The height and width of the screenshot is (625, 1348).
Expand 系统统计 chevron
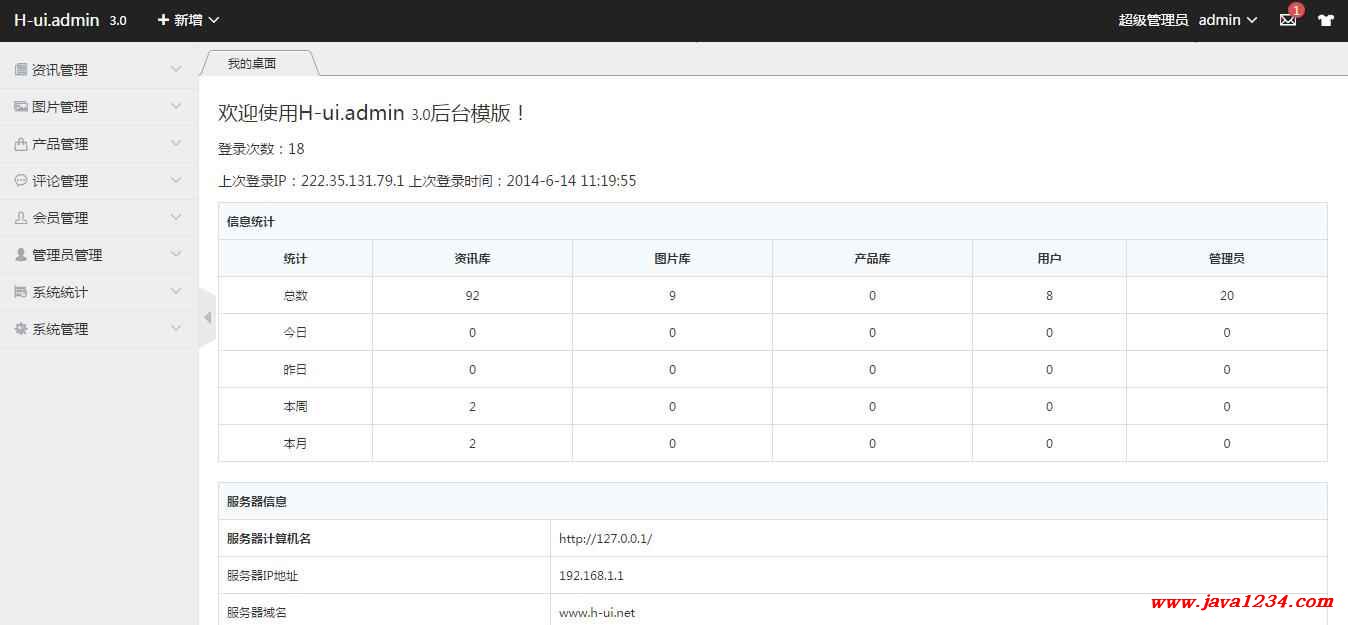pyautogui.click(x=176, y=291)
